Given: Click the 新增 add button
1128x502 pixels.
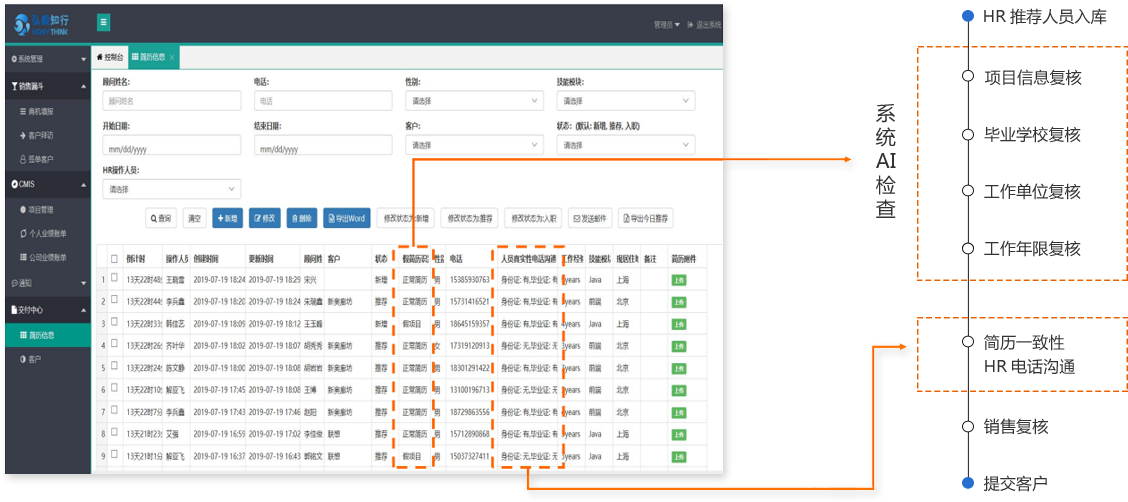Looking at the screenshot, I should tap(226, 218).
